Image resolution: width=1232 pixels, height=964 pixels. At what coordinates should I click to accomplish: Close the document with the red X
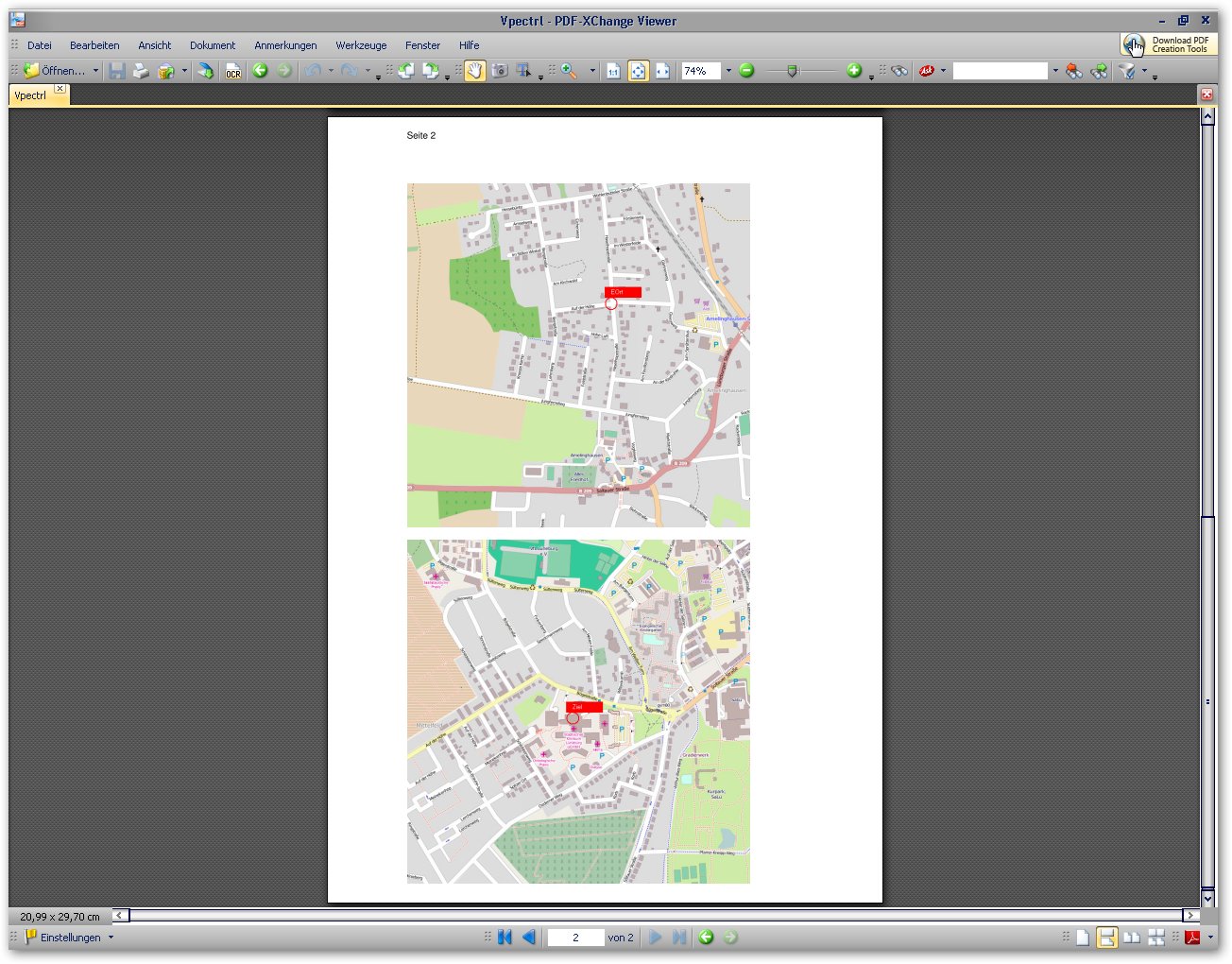(1206, 95)
